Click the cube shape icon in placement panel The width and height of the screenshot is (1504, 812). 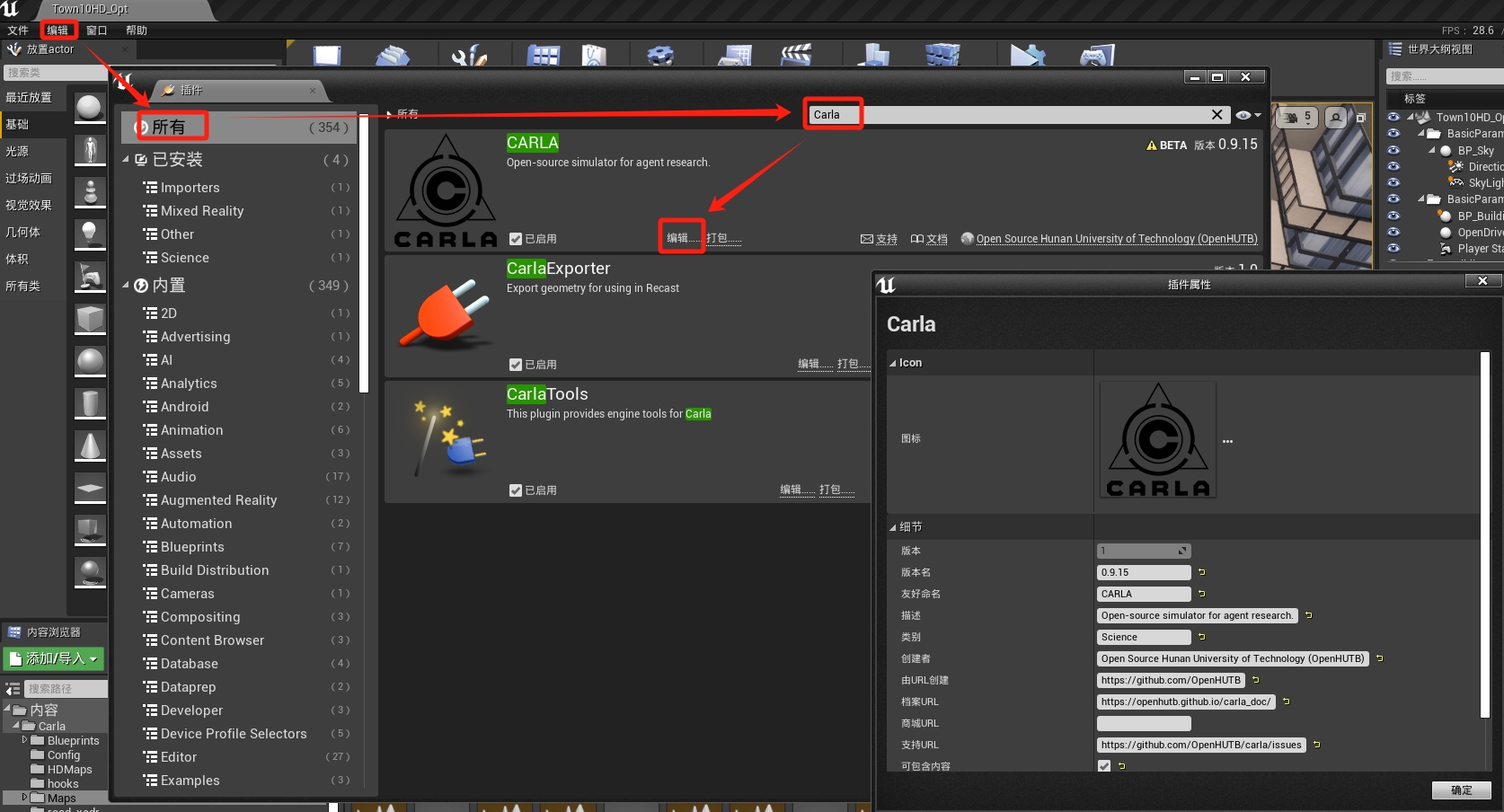tap(90, 318)
